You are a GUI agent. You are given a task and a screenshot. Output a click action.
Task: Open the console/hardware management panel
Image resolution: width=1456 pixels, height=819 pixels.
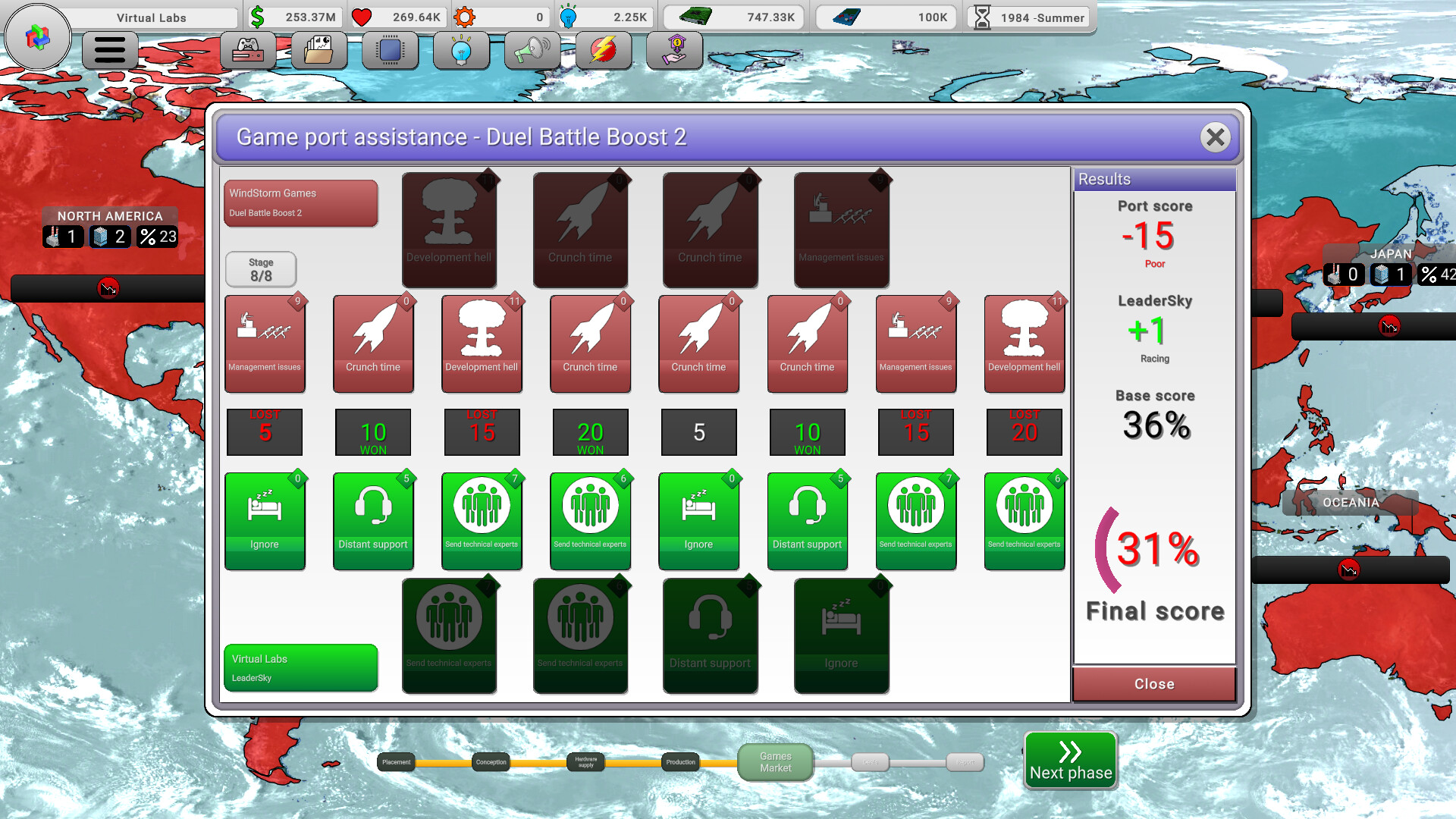pos(249,51)
